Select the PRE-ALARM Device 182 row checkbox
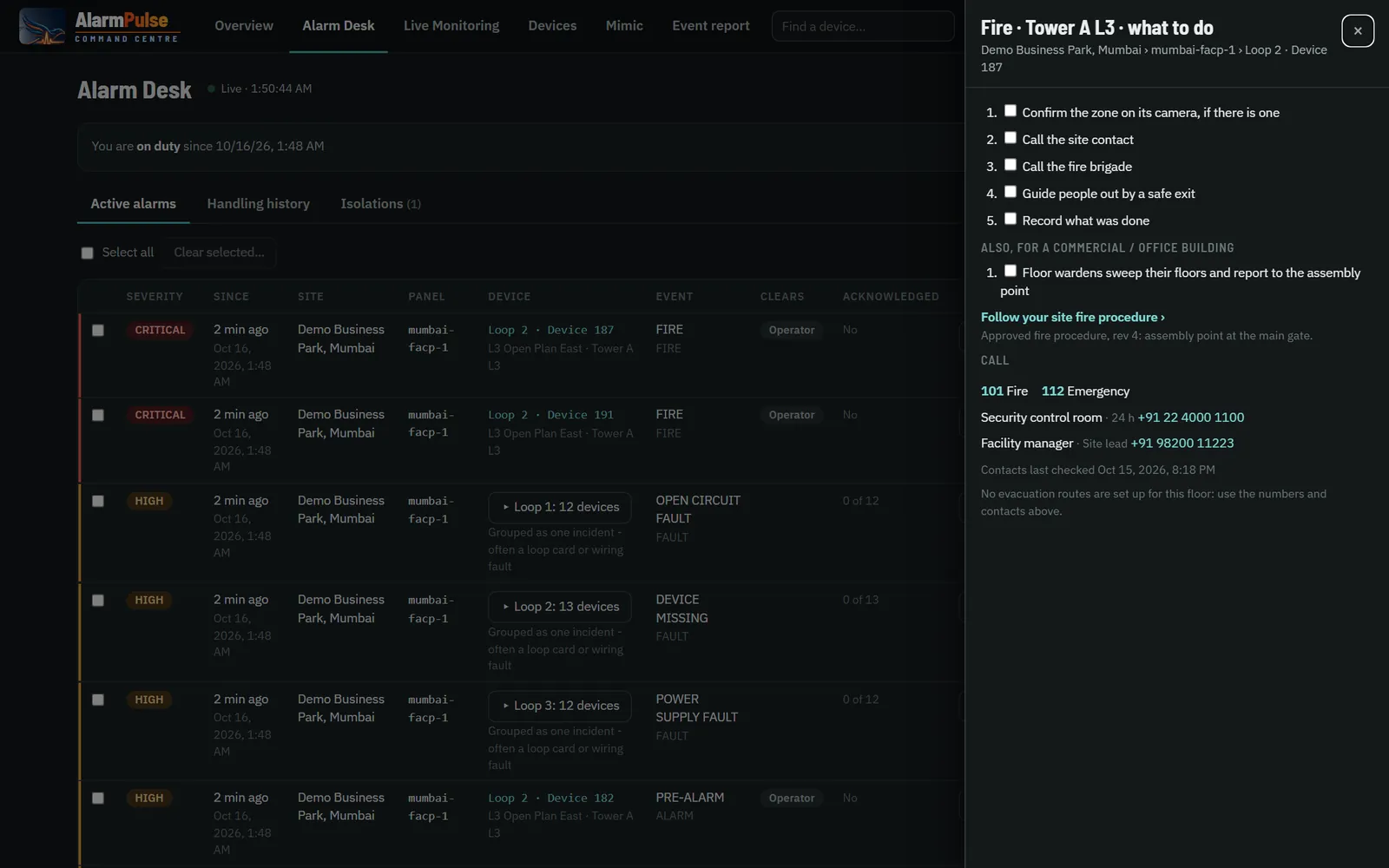The height and width of the screenshot is (868, 1389). (98, 798)
